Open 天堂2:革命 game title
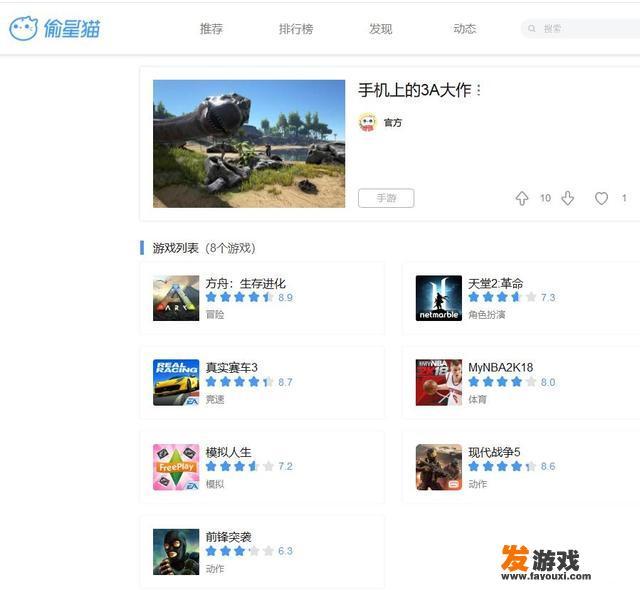 point(496,283)
